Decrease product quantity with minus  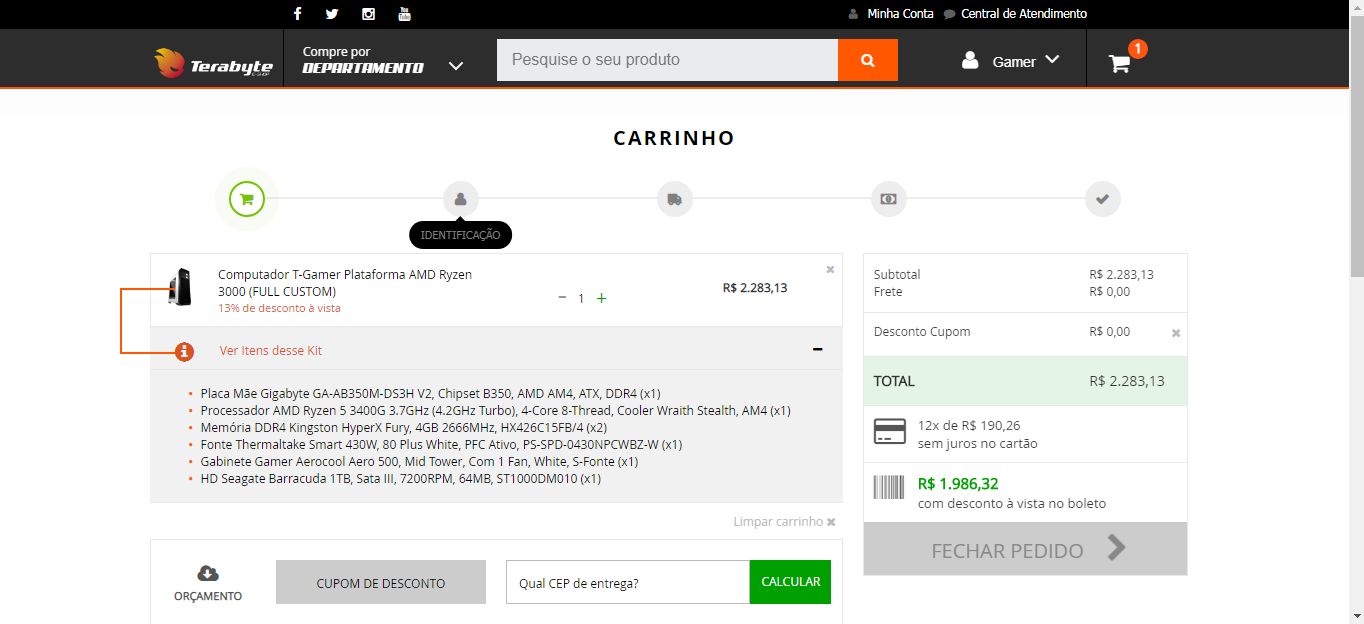562,298
